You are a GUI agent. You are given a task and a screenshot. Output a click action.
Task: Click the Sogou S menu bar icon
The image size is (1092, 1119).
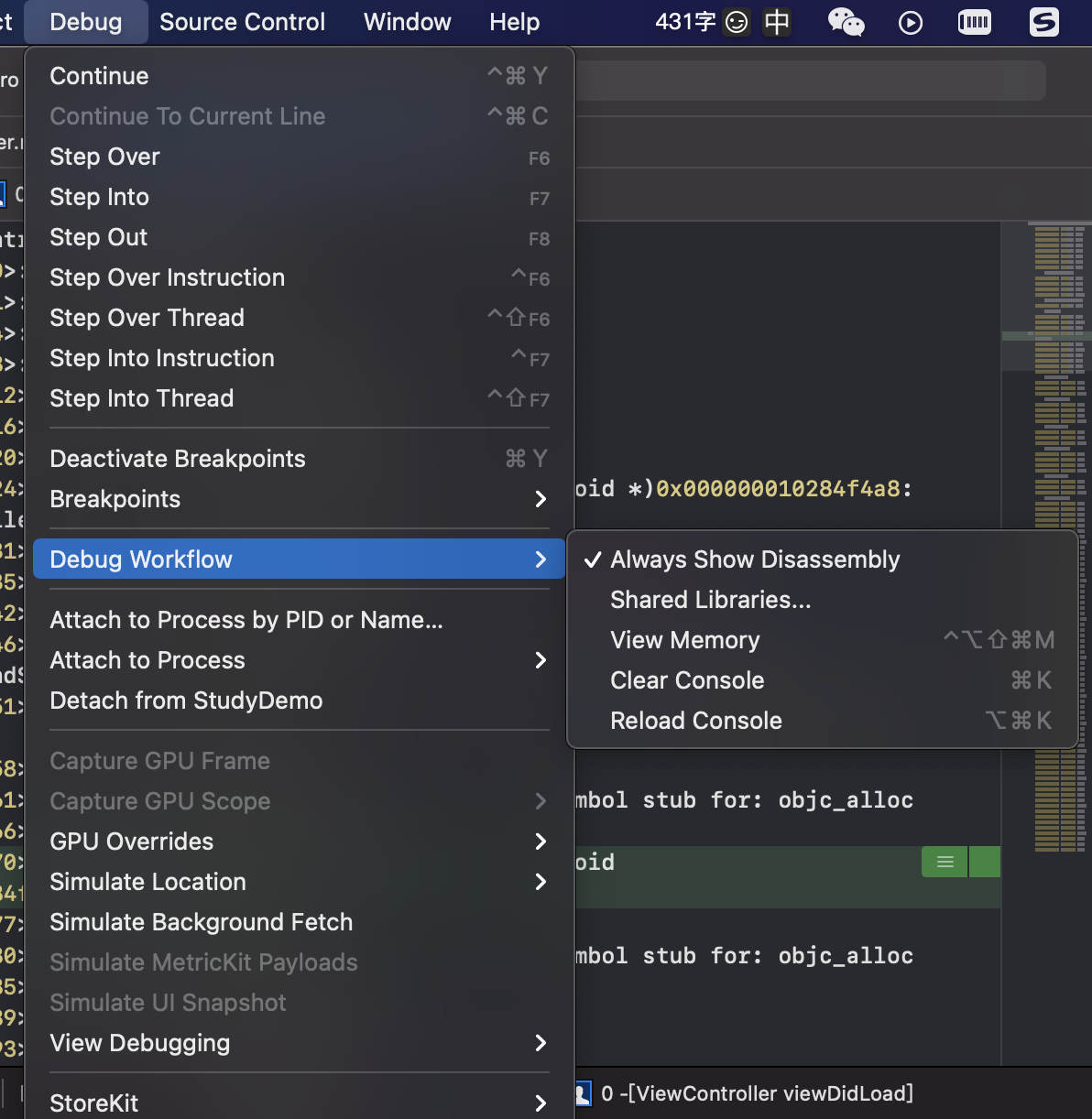coord(1043,22)
